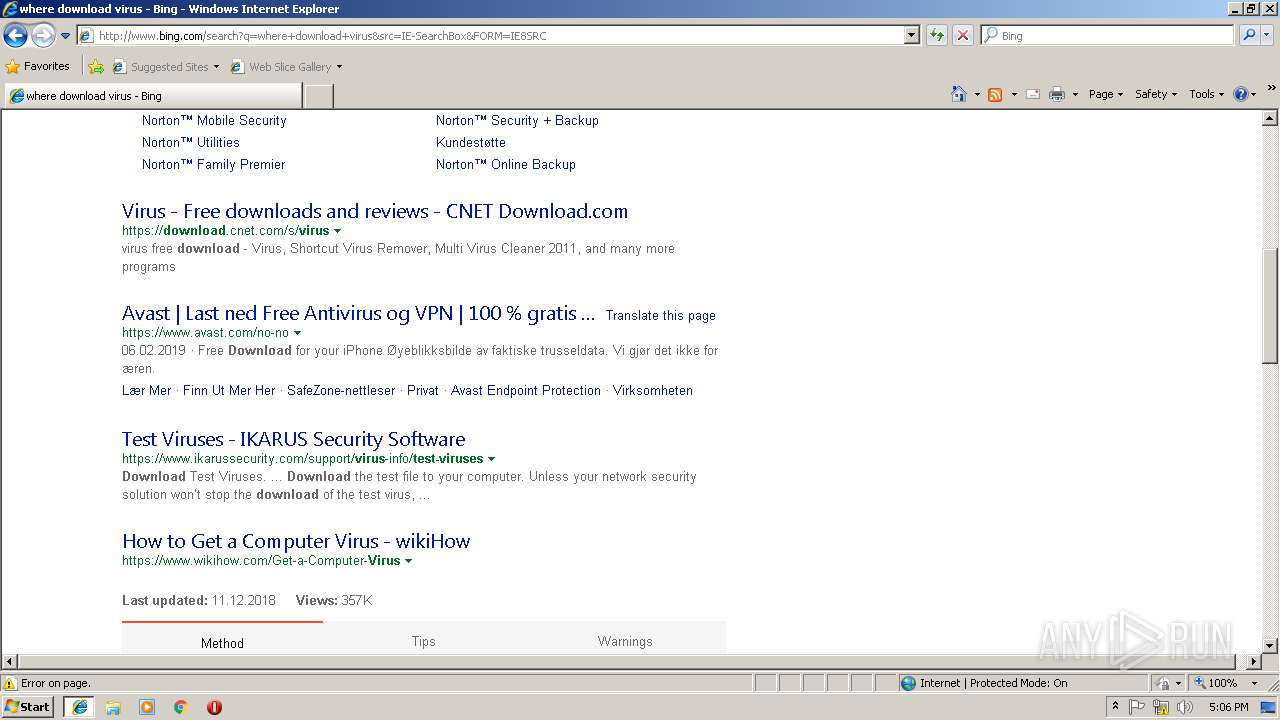Expand the address bar history dropdown
Viewport: 1280px width, 720px height.
[x=911, y=35]
